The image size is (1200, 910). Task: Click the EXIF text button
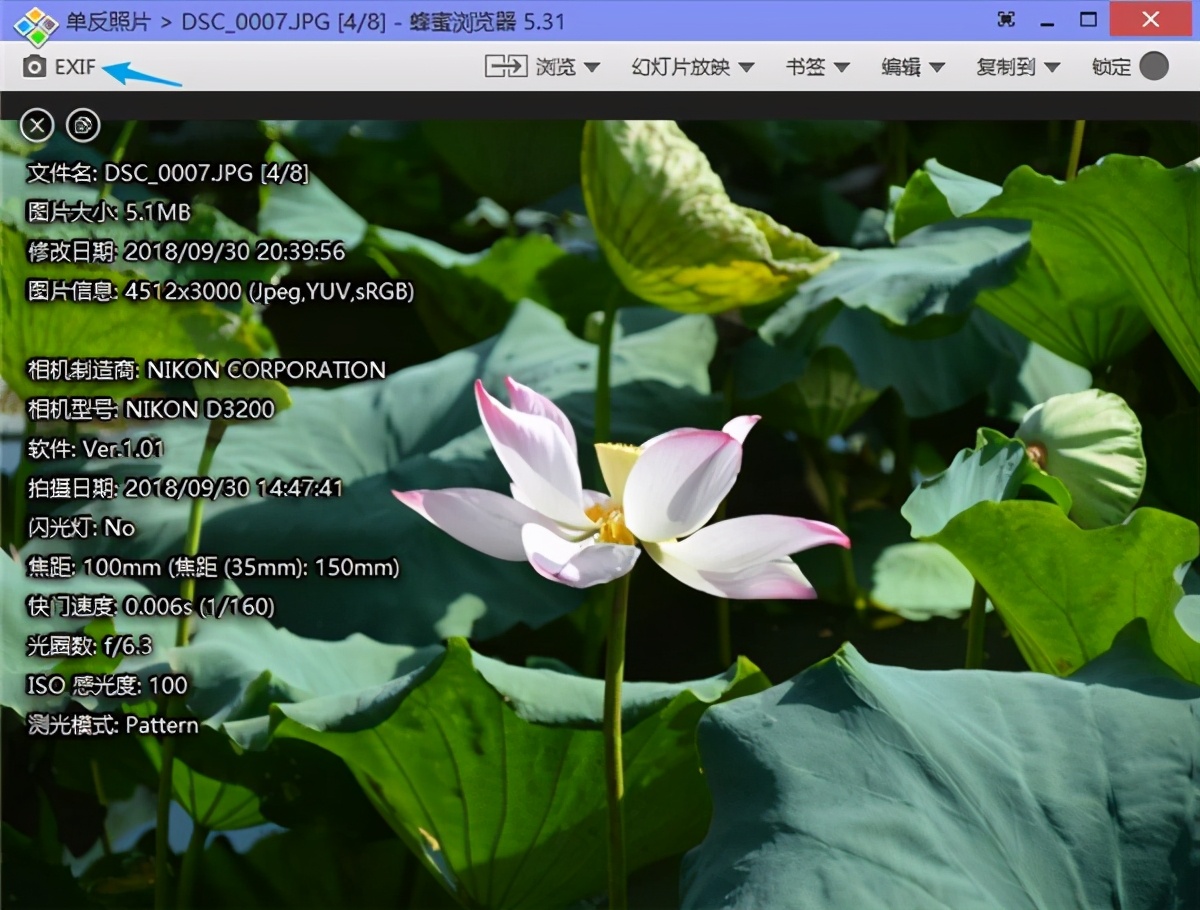(x=76, y=67)
